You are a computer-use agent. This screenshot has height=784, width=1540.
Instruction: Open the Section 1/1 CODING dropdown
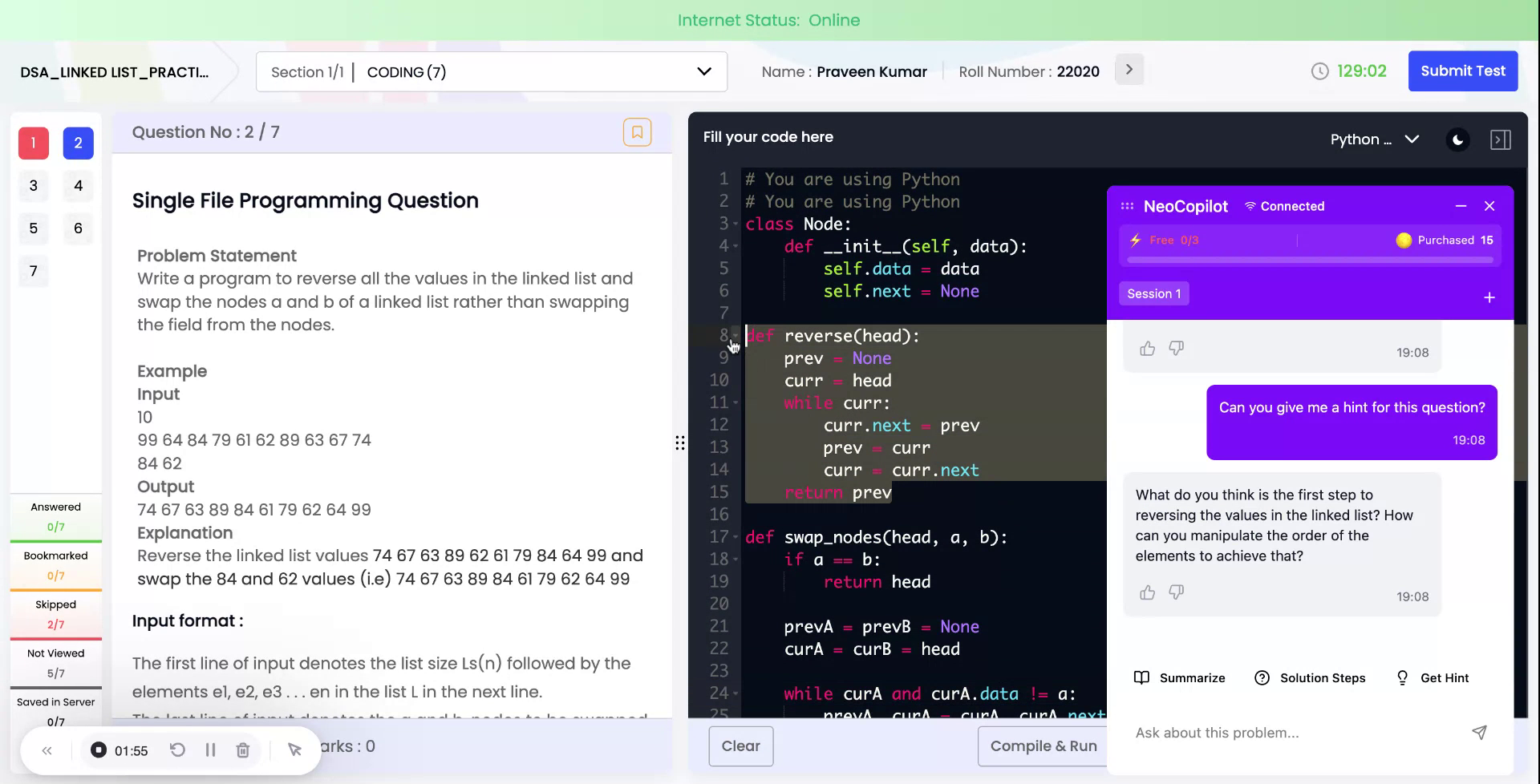click(703, 71)
